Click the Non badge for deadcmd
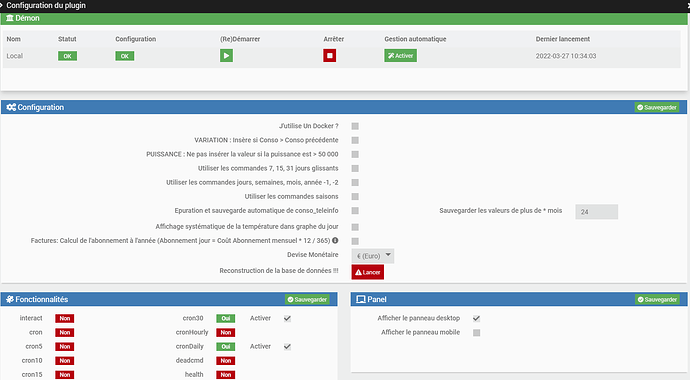The height and width of the screenshot is (380, 690). point(225,361)
